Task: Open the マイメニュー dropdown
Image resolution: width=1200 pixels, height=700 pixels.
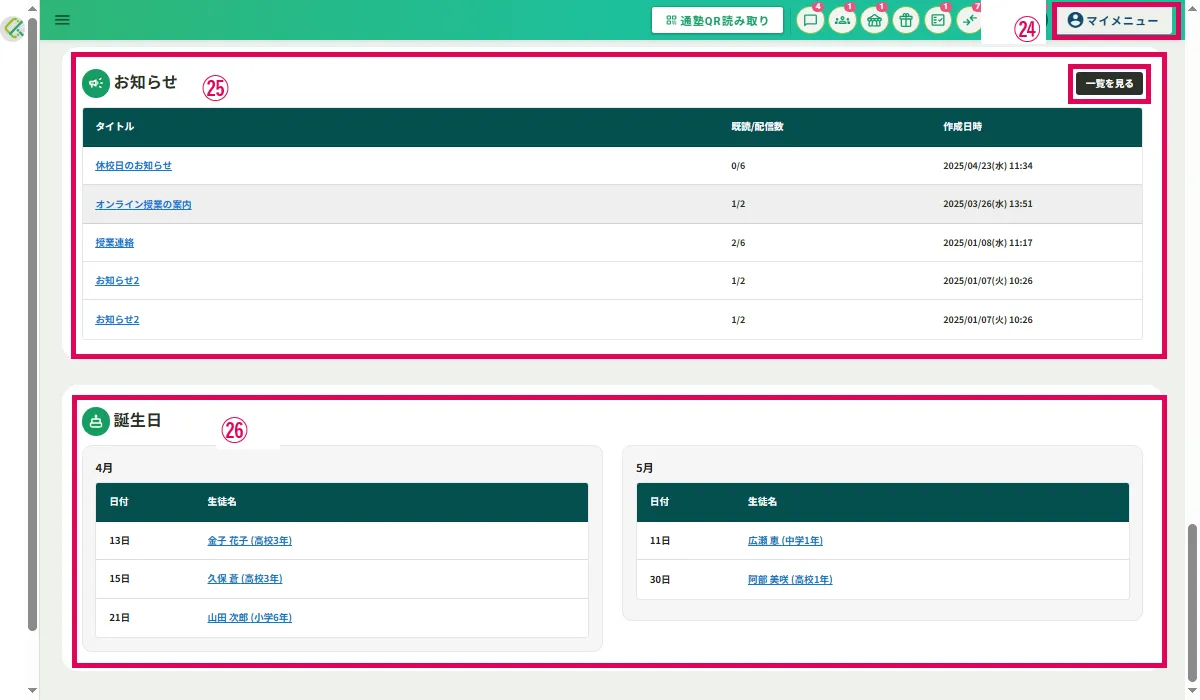Action: pos(1113,20)
